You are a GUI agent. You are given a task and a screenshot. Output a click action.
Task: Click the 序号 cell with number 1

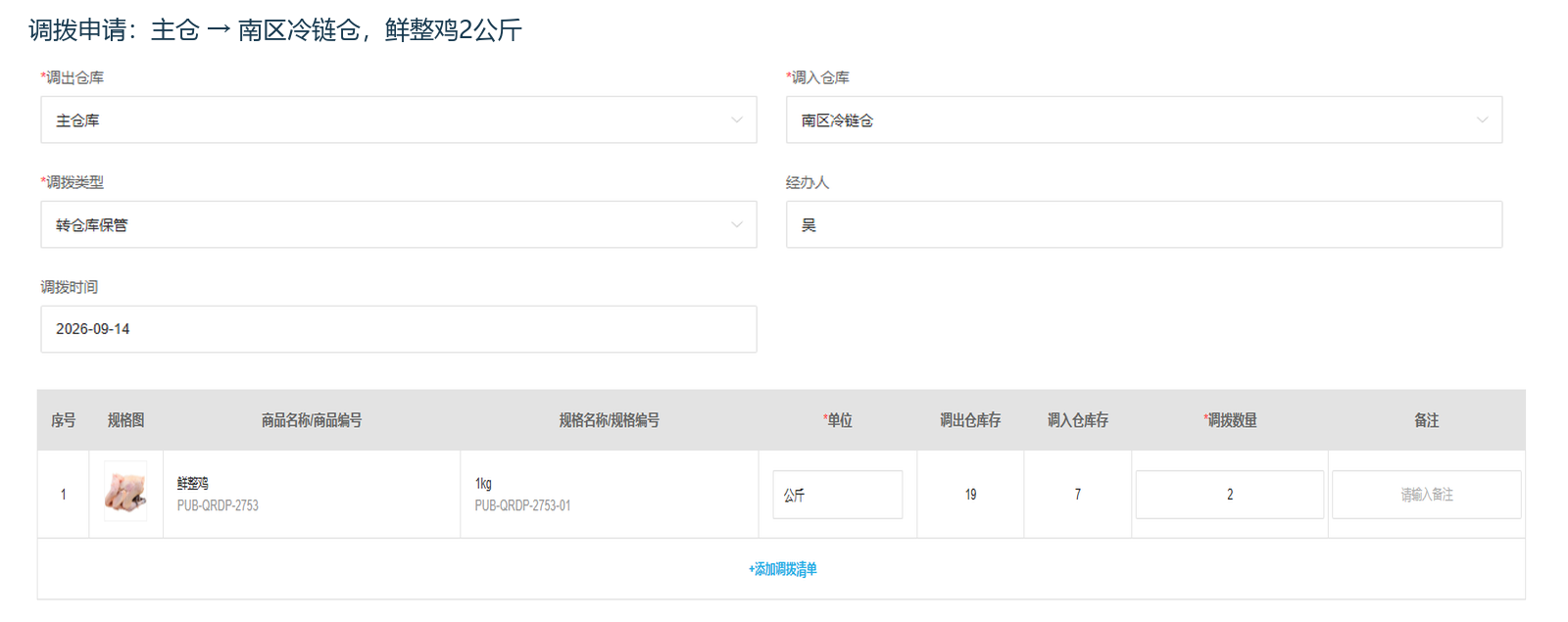[x=63, y=495]
